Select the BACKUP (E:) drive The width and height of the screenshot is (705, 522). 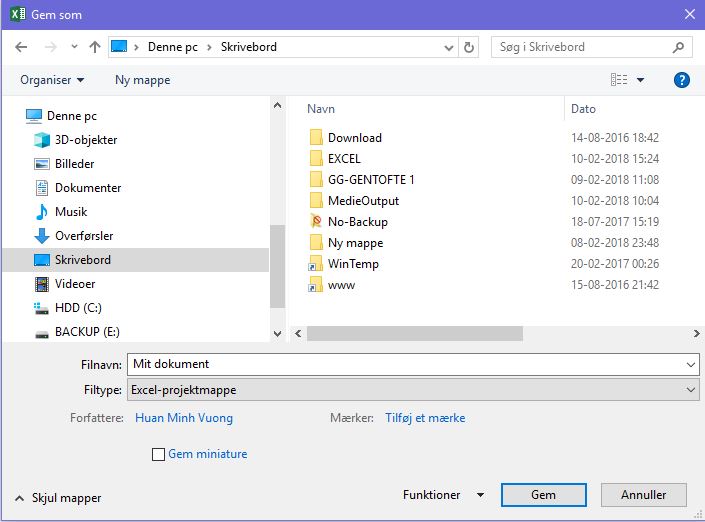pos(86,332)
